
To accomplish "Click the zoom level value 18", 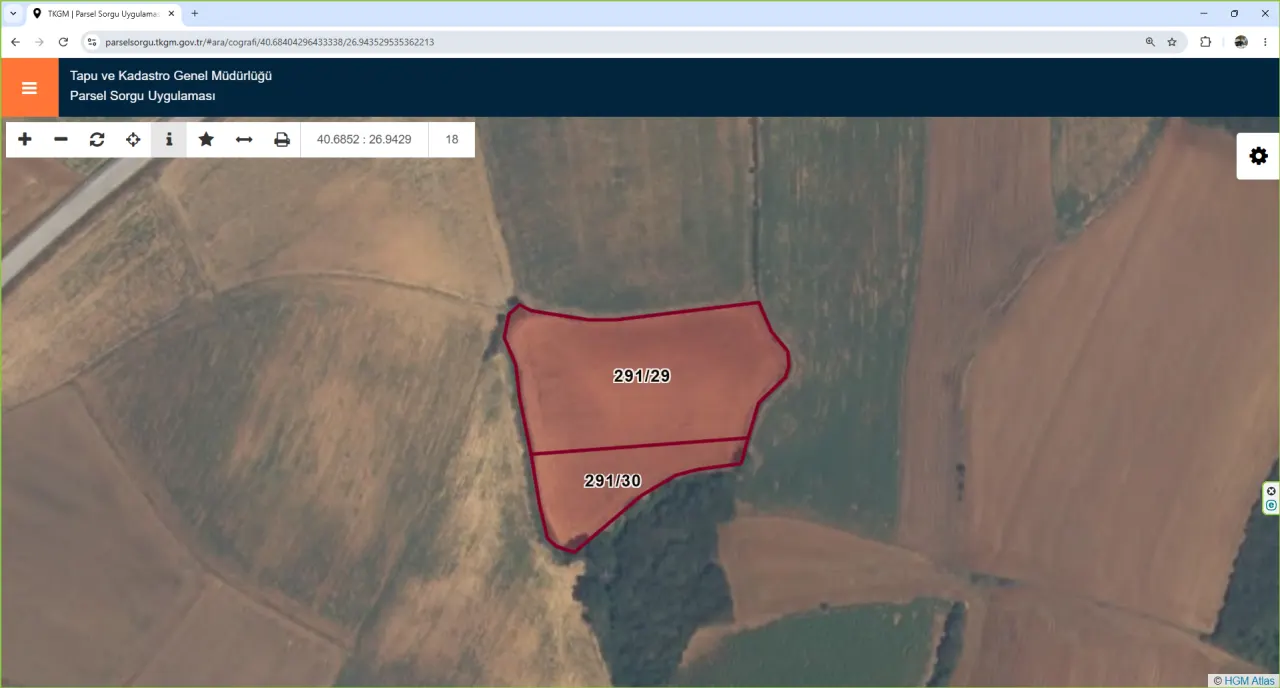I will click(x=452, y=139).
